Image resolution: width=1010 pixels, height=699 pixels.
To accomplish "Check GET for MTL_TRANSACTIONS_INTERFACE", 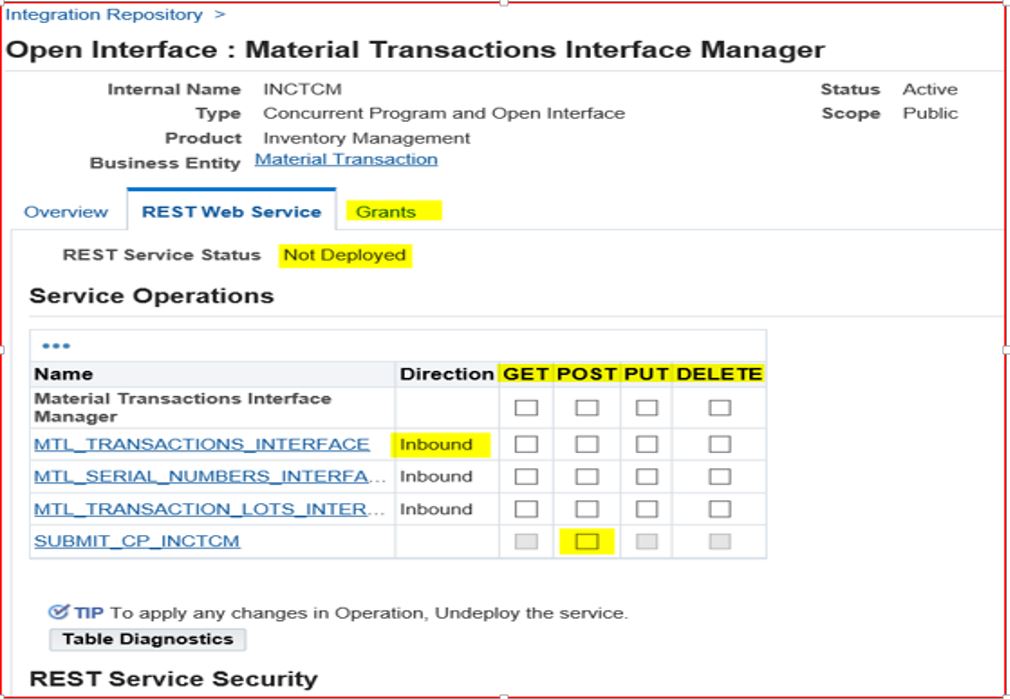I will (x=526, y=444).
